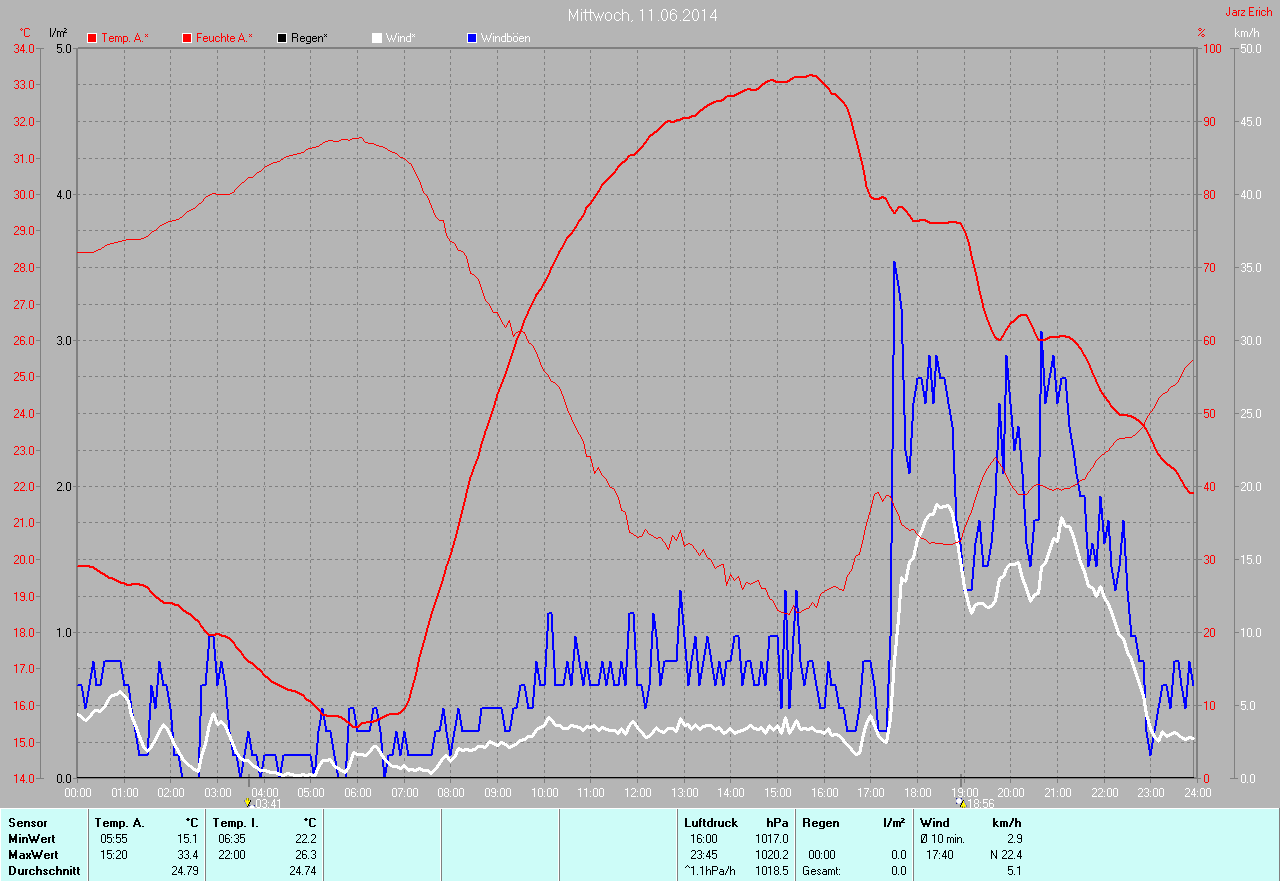The image size is (1280, 881).
Task: Click the minimum temperature value "15.1"
Action: click(x=188, y=839)
